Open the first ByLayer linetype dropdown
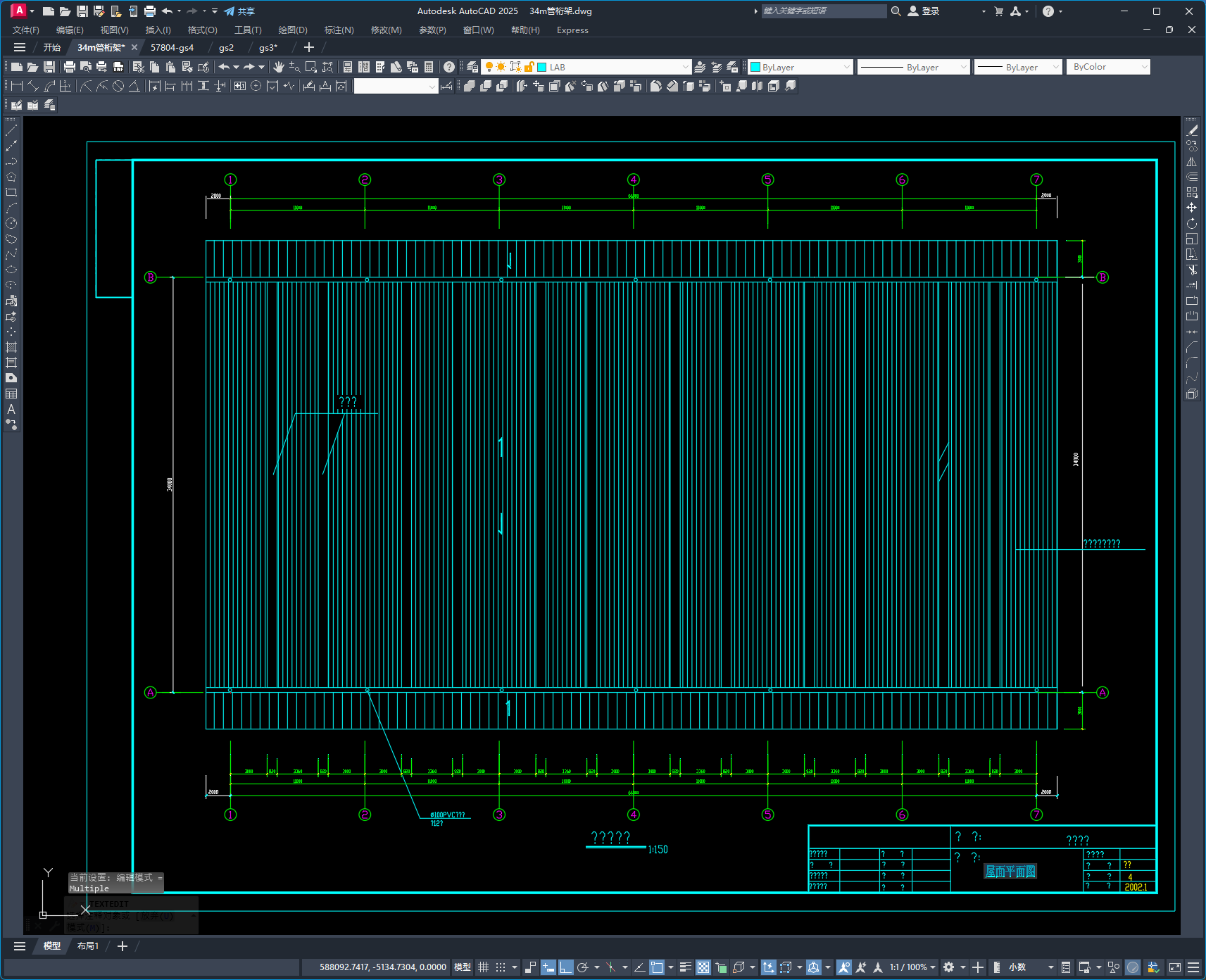 tap(964, 67)
